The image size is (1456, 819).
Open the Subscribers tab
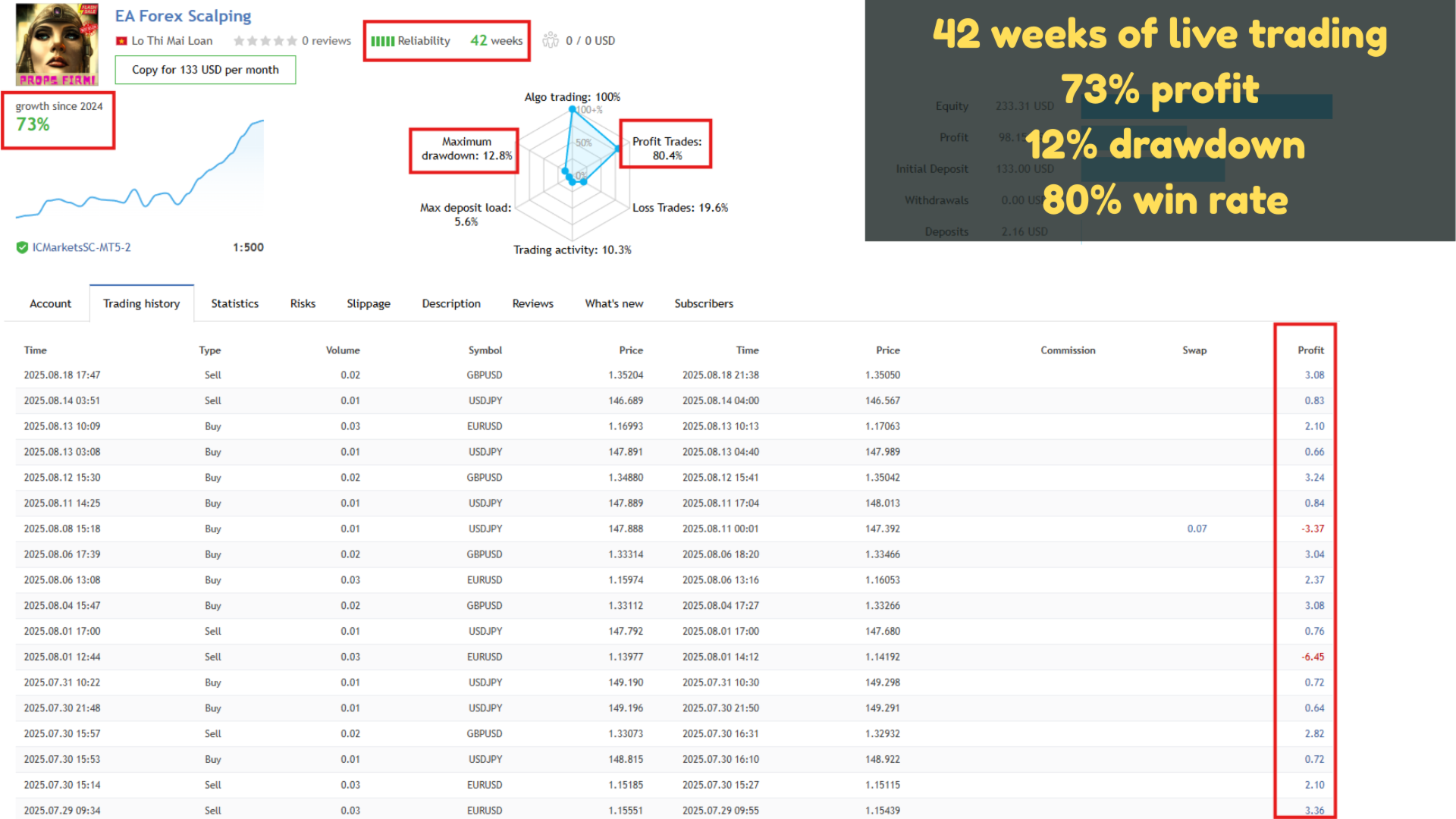[x=704, y=303]
